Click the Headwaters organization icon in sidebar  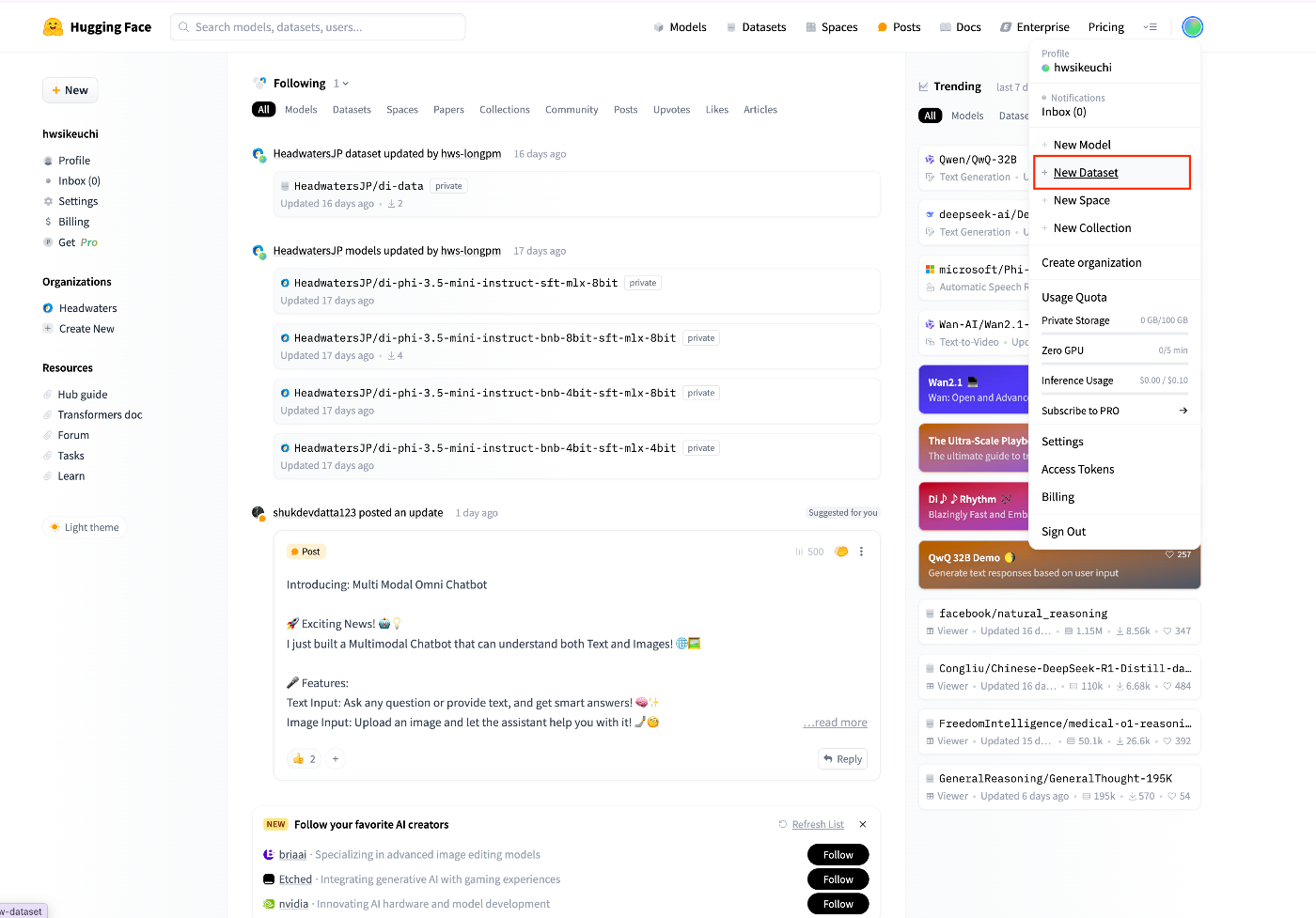(x=48, y=308)
